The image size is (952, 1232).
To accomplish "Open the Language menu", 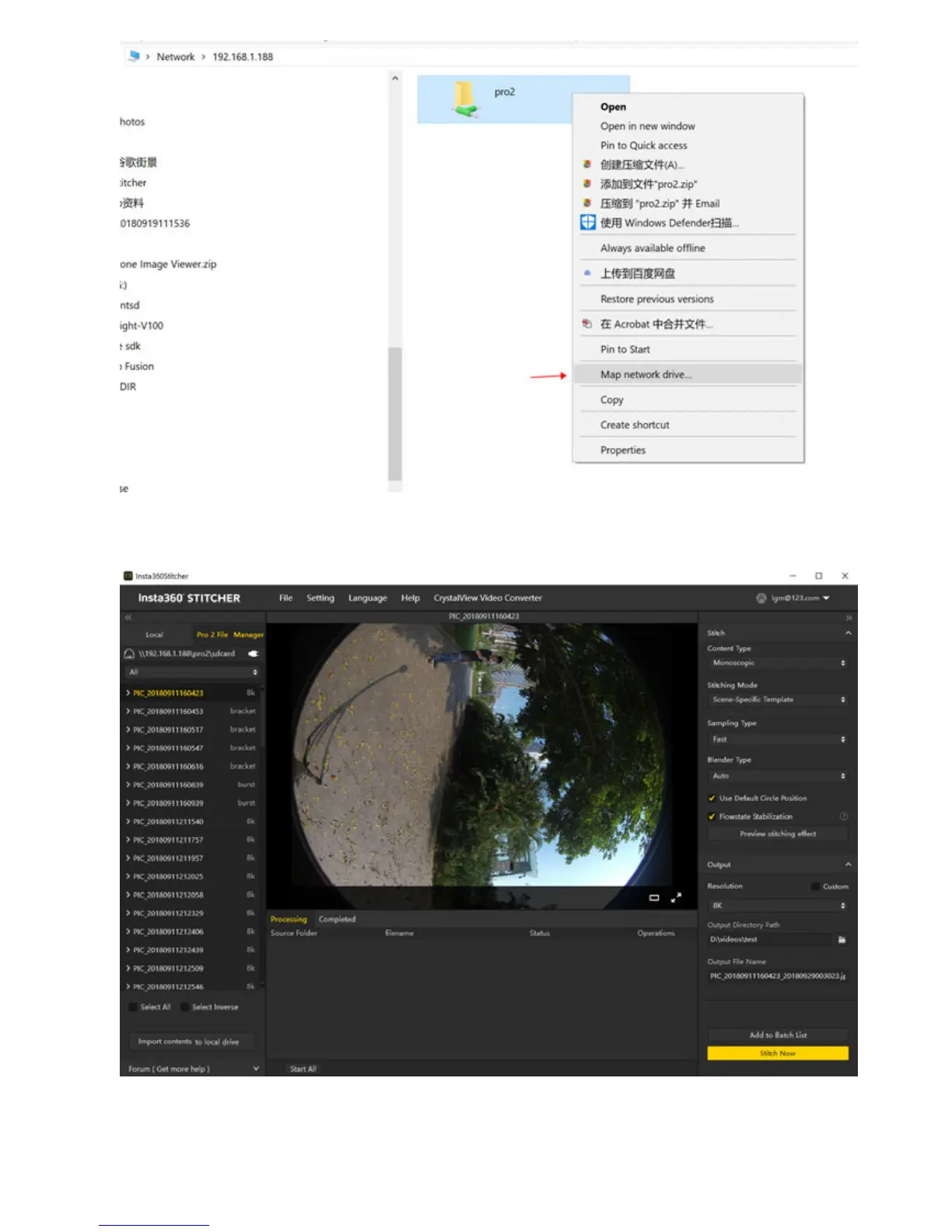I will click(x=368, y=598).
